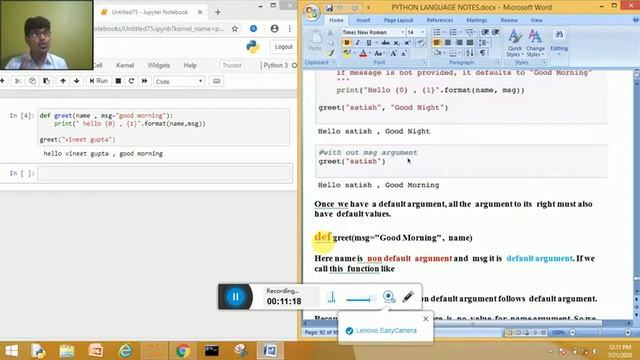Apply text highlight color in Word
Image resolution: width=640 pixels, height=360 pixels.
tap(347, 53)
